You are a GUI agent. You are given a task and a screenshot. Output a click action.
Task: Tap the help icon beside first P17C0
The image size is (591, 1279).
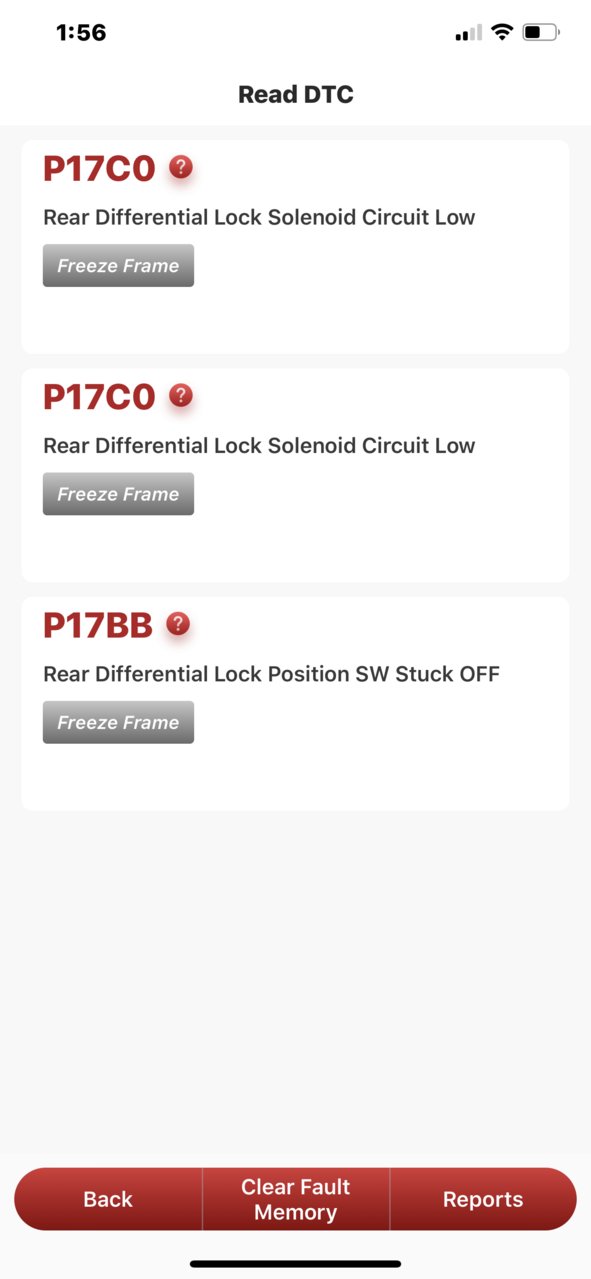pos(181,167)
